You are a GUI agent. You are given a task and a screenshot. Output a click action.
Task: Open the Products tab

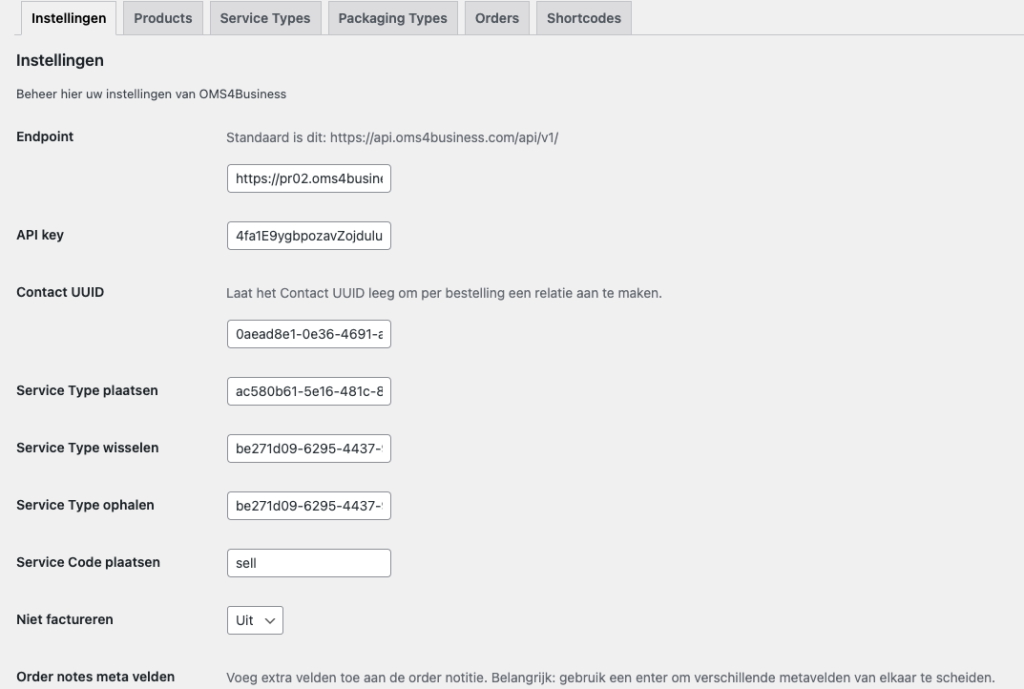[163, 18]
